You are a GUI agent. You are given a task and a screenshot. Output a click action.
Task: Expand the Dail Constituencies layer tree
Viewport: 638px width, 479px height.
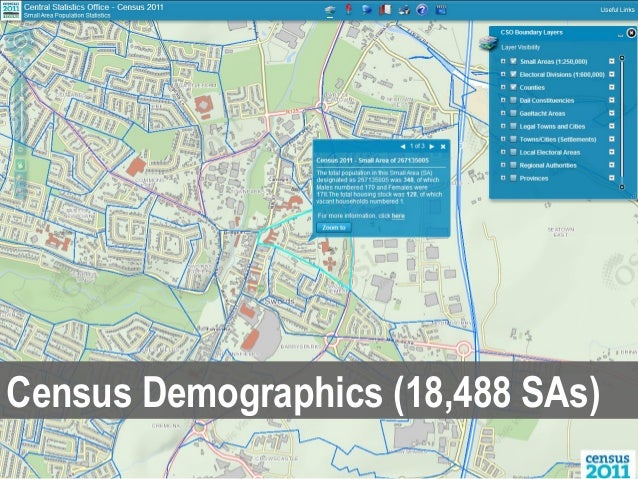503,100
